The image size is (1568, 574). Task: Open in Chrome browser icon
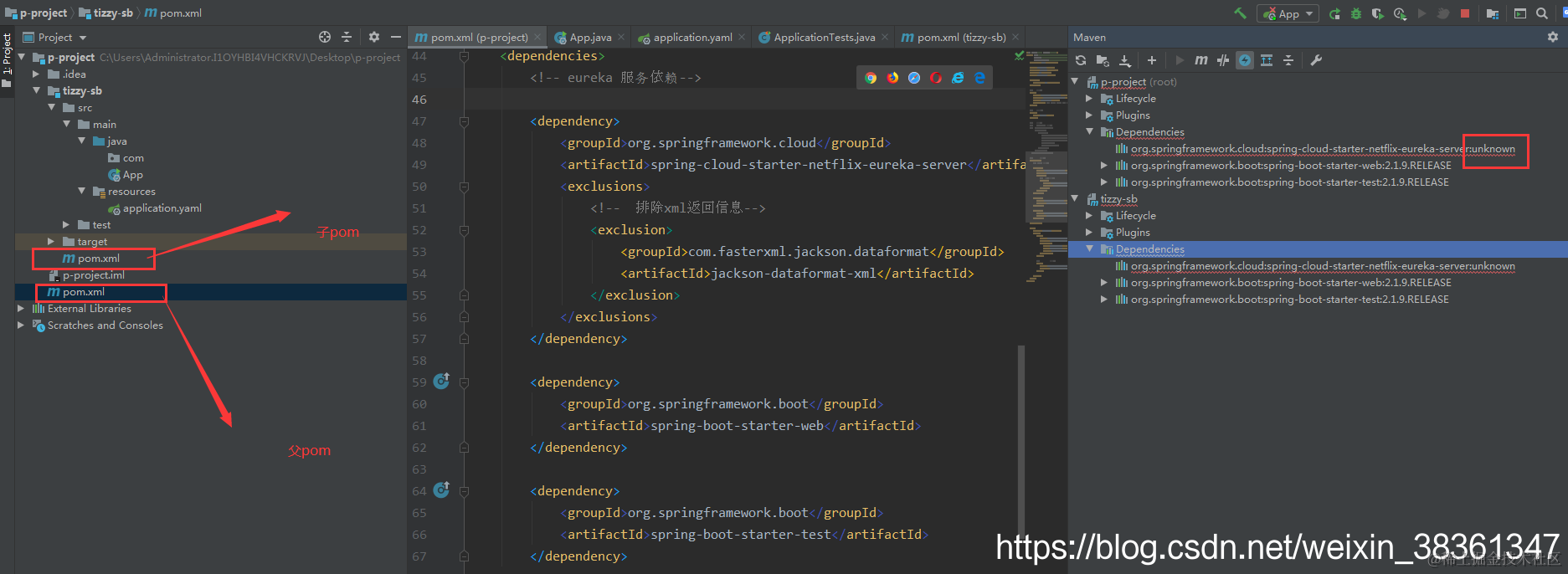click(871, 78)
